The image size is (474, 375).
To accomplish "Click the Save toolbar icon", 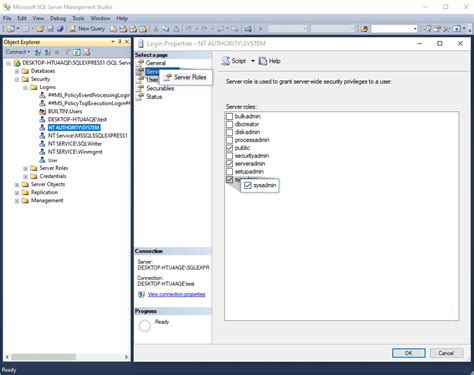I will point(50,29).
